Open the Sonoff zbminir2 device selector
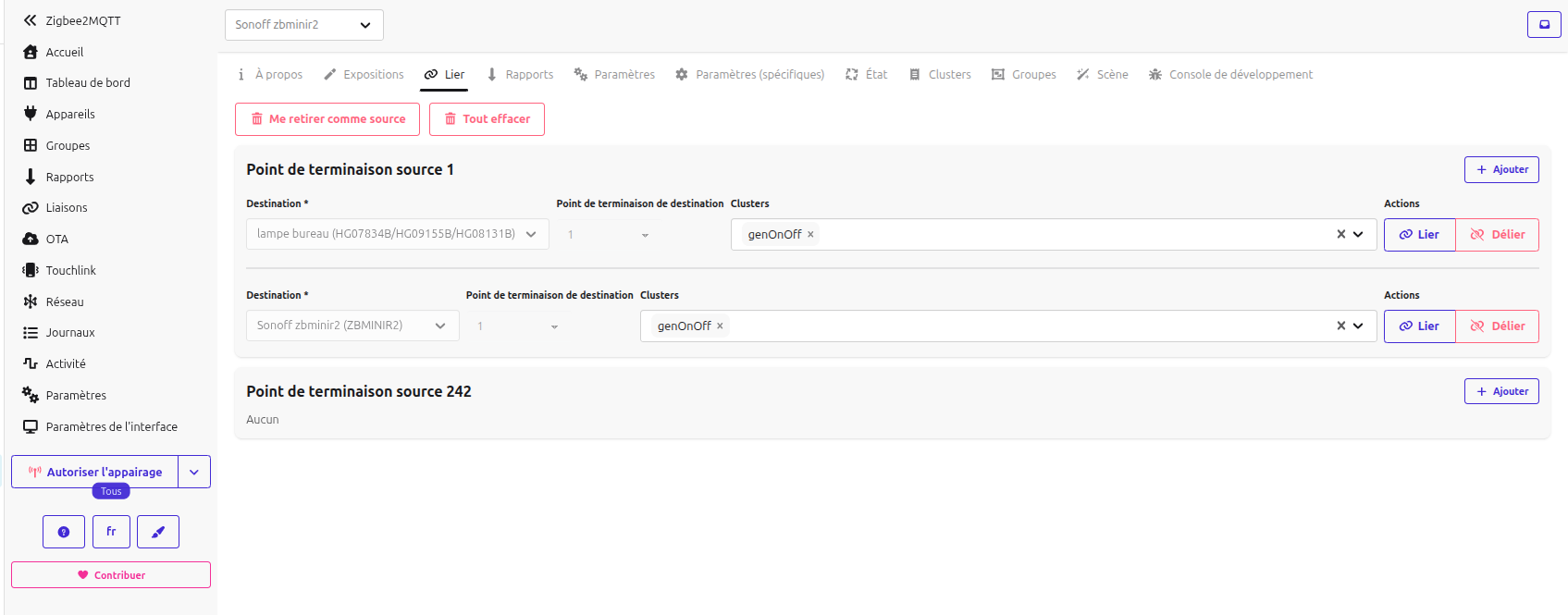Viewport: 1568px width, 615px height. click(x=303, y=25)
